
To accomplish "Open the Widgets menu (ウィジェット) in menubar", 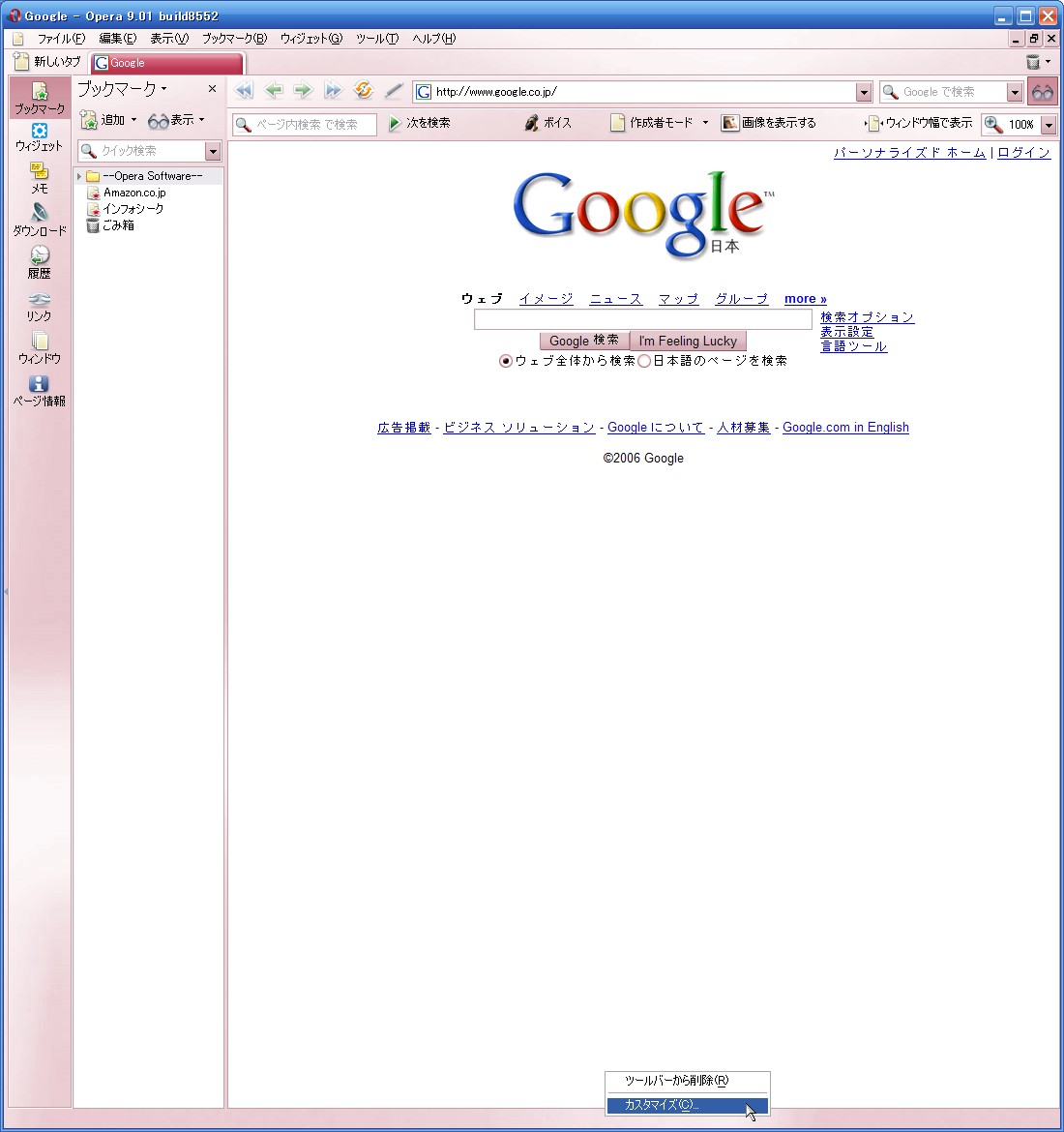I will pos(311,39).
